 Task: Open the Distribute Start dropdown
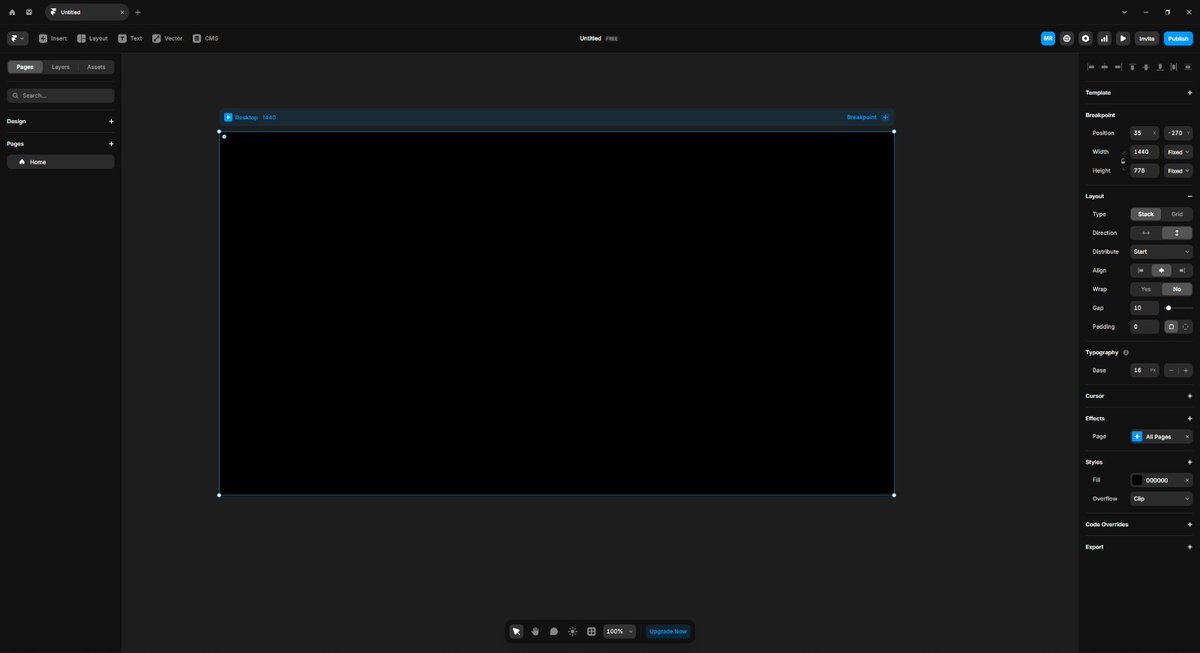pos(1161,252)
